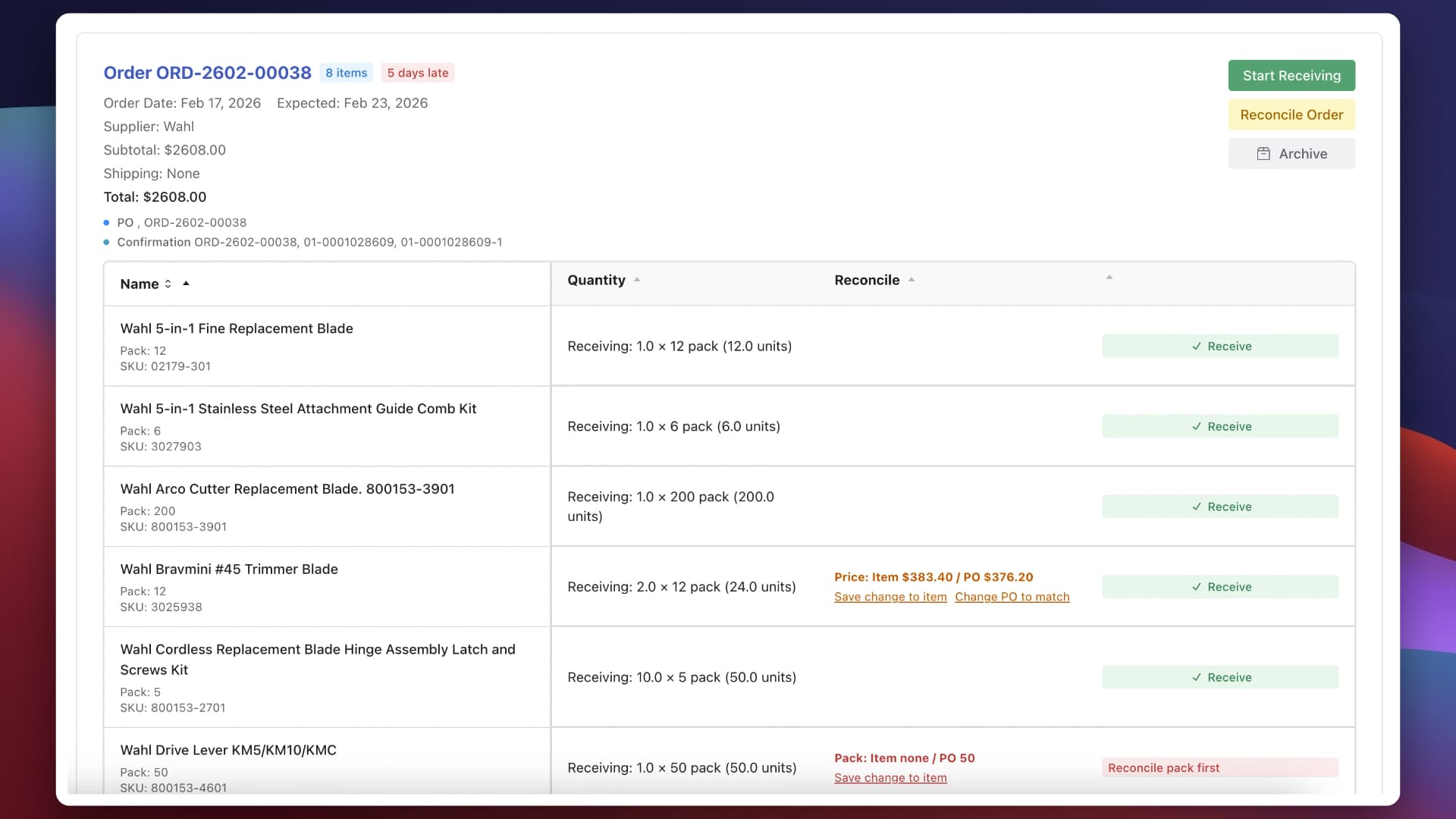Click Subtotal: $2608.00 text
This screenshot has width=1456, height=819.
click(165, 150)
